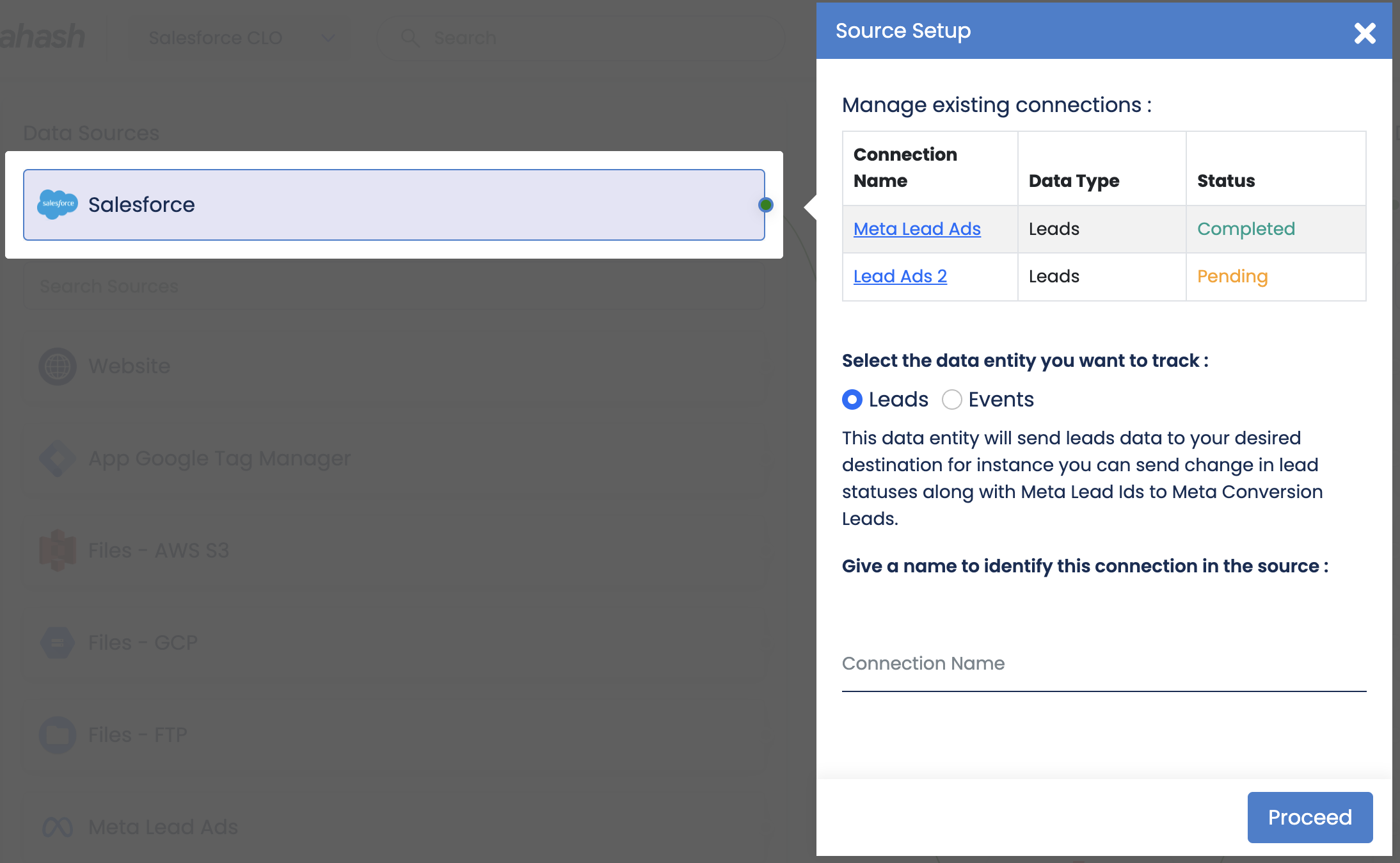This screenshot has width=1400, height=863.
Task: Click the Meta infinity logo icon
Action: pyautogui.click(x=58, y=827)
